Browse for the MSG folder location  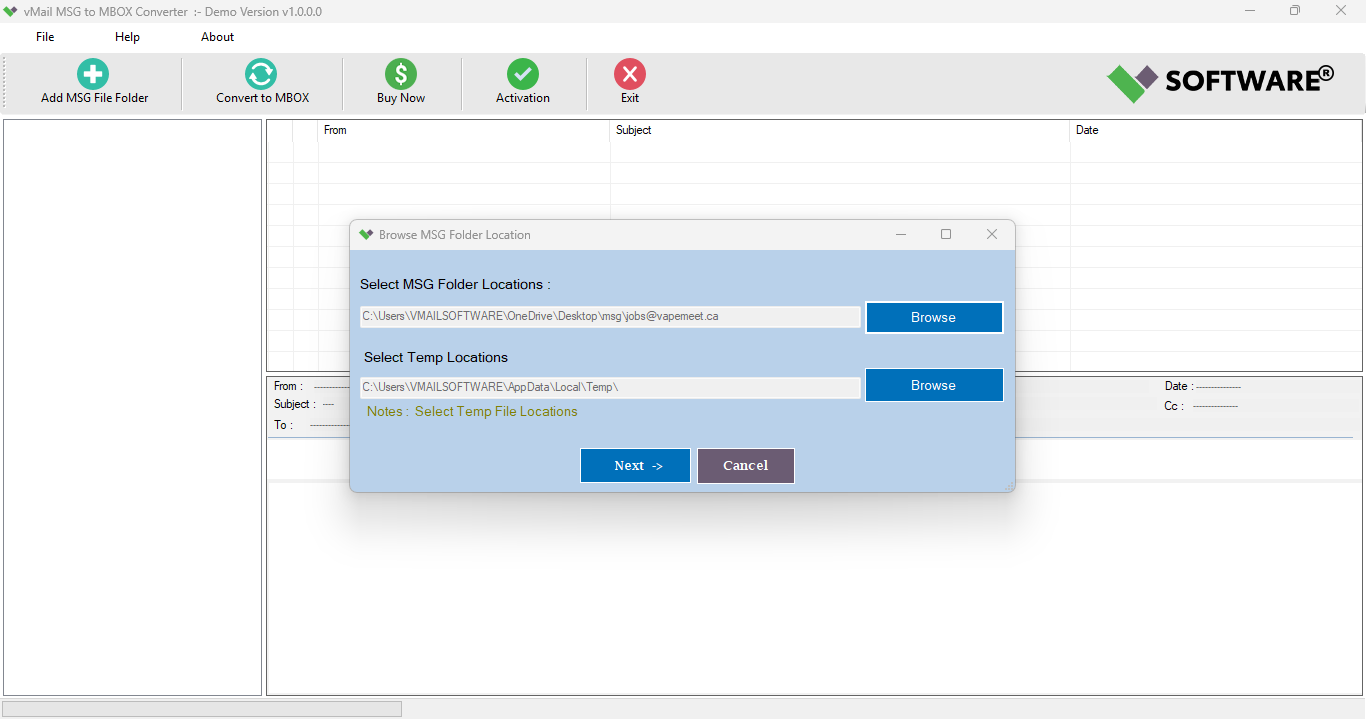pos(933,317)
